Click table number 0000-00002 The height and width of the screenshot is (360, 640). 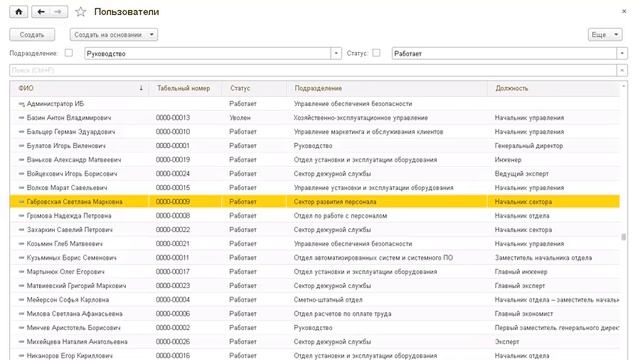[x=173, y=328]
